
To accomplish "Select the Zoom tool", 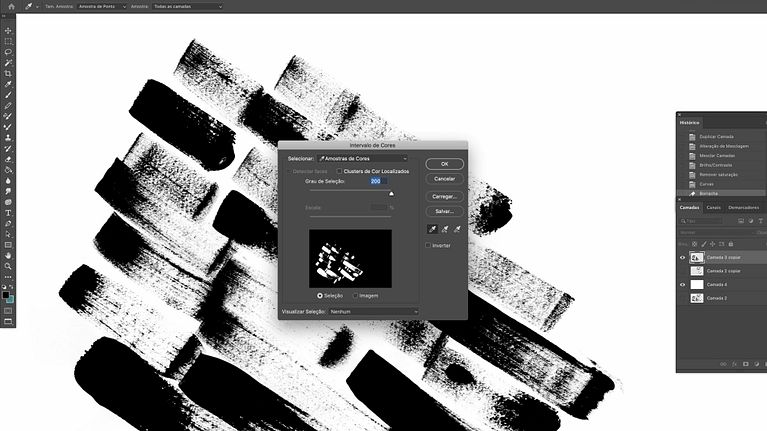I will [8, 266].
